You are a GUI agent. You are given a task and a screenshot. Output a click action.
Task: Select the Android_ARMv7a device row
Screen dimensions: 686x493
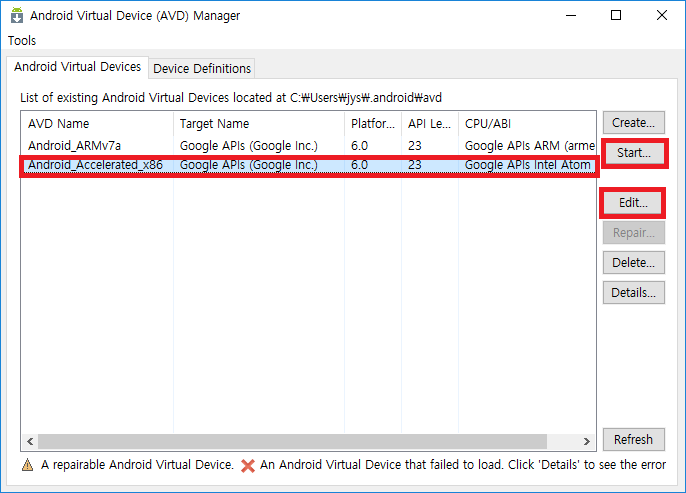coord(308,146)
